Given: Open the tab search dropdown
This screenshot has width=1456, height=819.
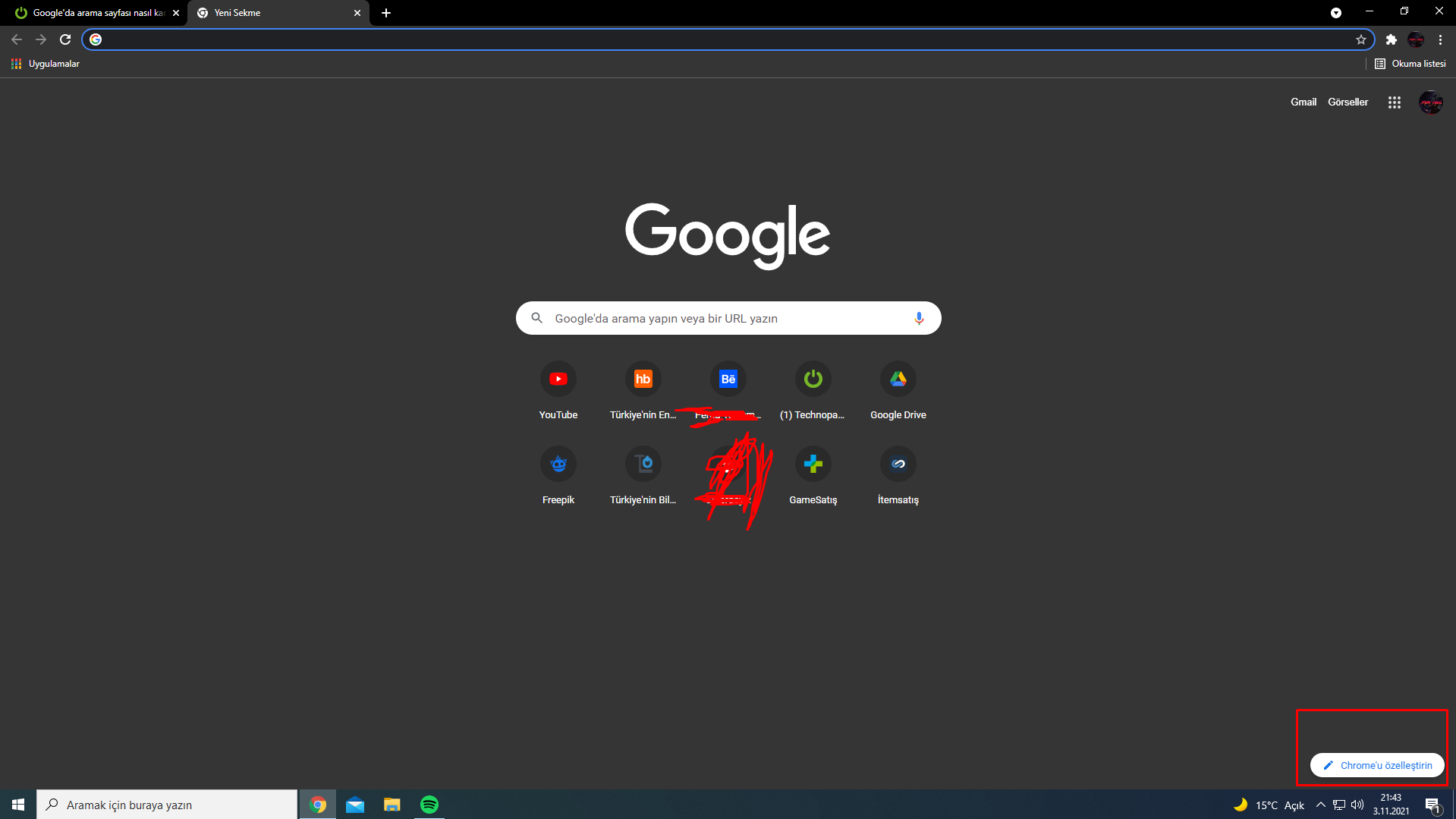Looking at the screenshot, I should click(1336, 13).
